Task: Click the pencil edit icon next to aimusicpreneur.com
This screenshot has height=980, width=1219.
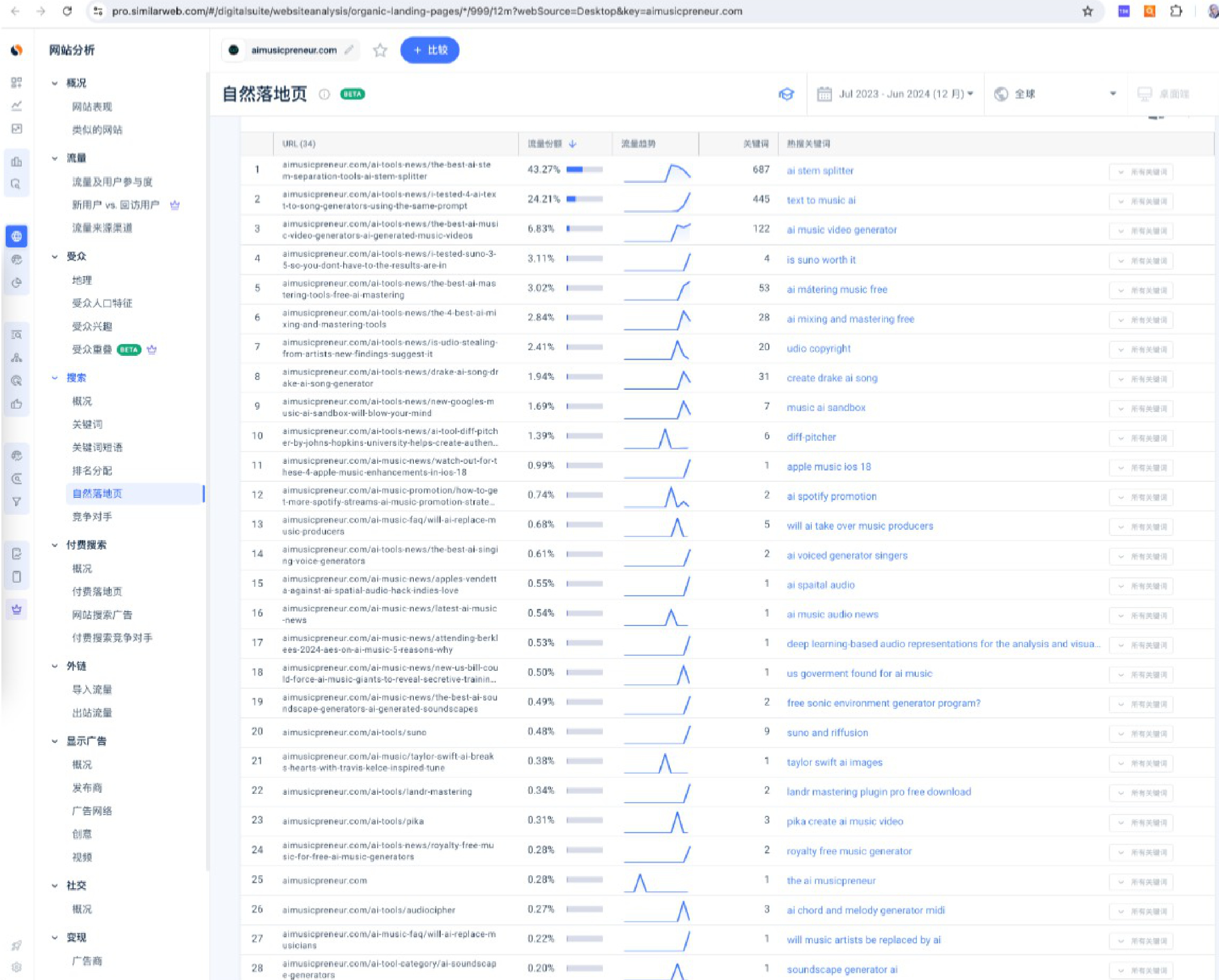Action: [349, 50]
